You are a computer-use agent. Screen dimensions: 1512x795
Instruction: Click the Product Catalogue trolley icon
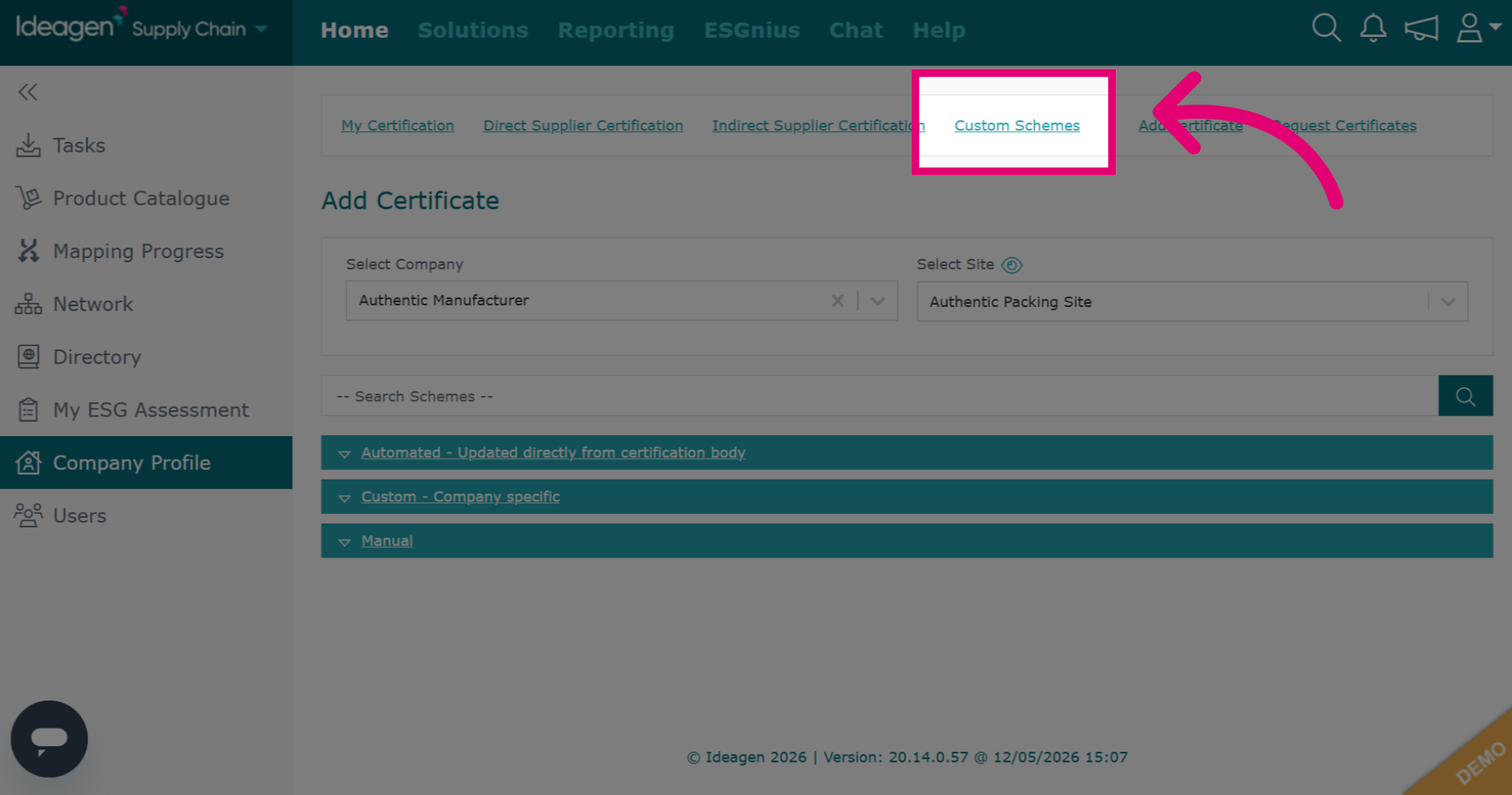pyautogui.click(x=28, y=198)
